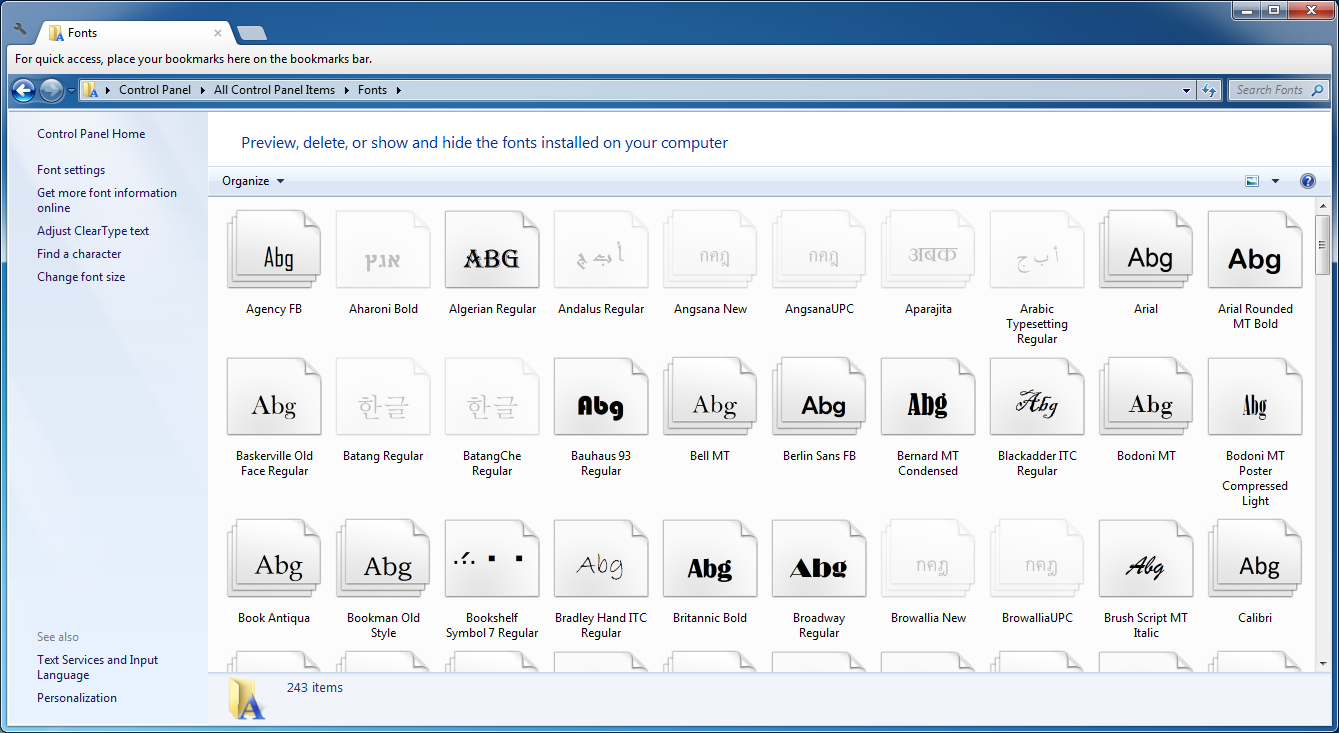Image resolution: width=1339 pixels, height=733 pixels.
Task: Select the AngsanaUPC font icon
Action: pyautogui.click(x=819, y=251)
